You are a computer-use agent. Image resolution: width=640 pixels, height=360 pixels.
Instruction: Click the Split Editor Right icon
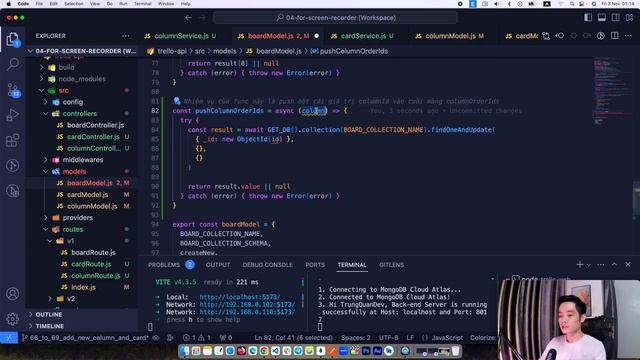click(x=615, y=36)
